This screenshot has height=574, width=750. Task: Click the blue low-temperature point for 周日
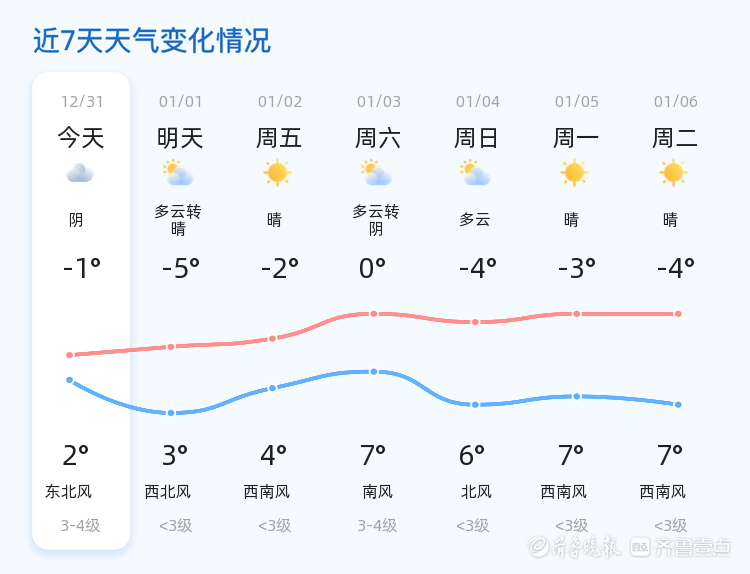click(476, 404)
